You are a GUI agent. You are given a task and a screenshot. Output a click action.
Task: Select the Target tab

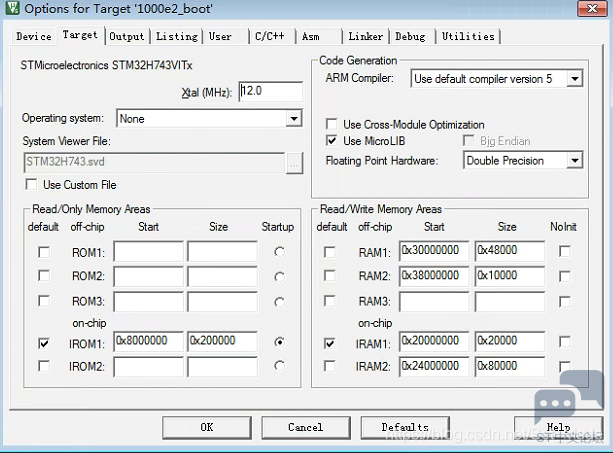[81, 35]
